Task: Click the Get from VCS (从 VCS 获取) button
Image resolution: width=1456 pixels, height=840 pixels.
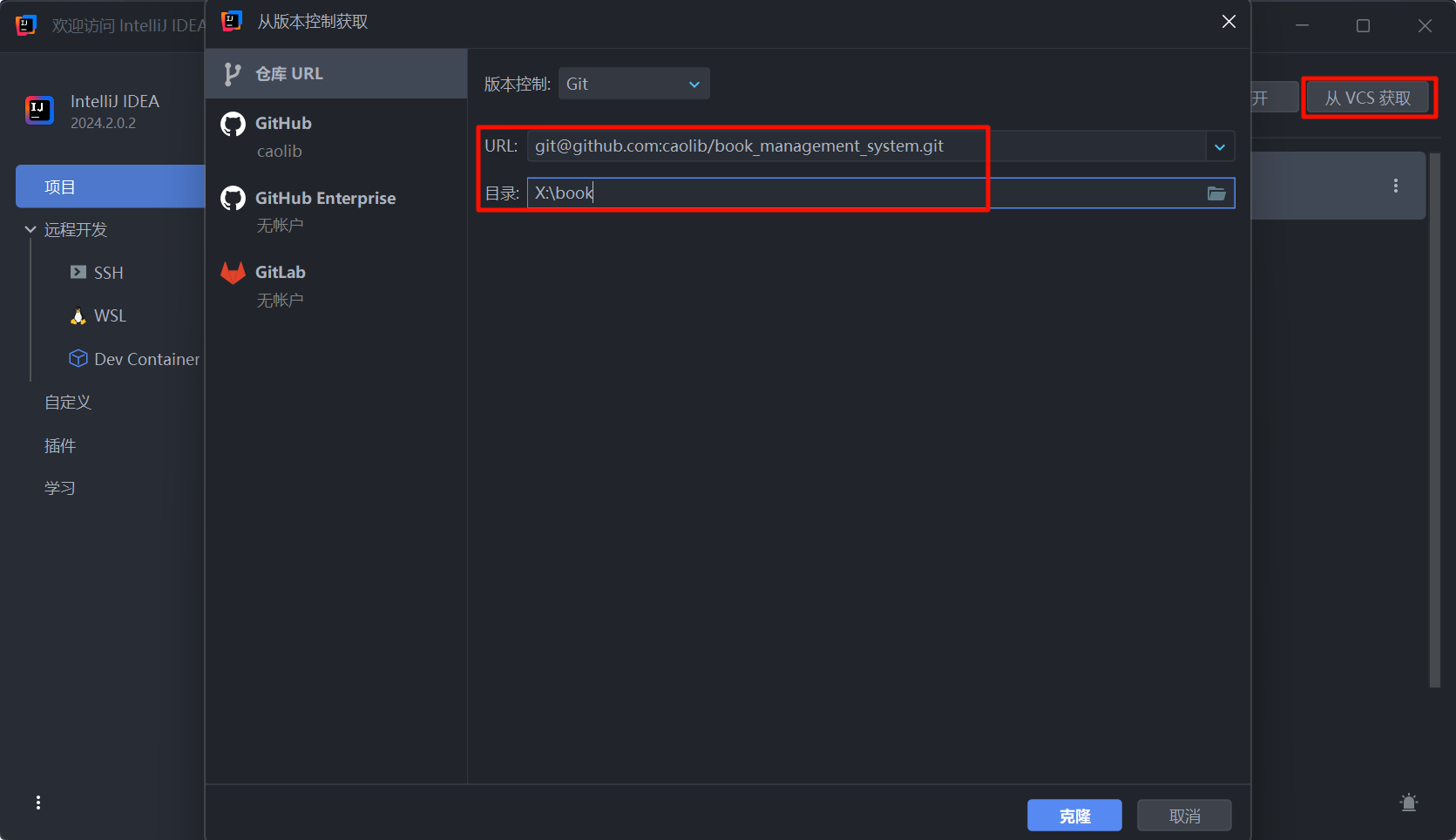Action: (1368, 98)
